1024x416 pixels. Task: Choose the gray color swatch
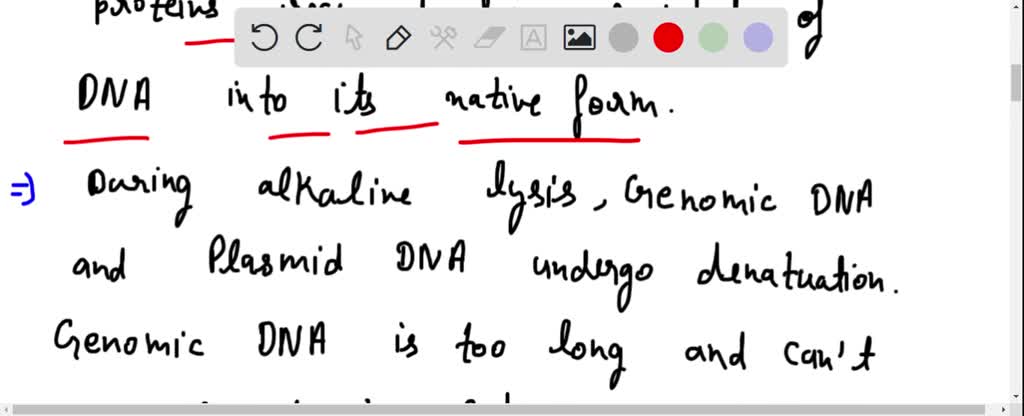pyautogui.click(x=624, y=38)
